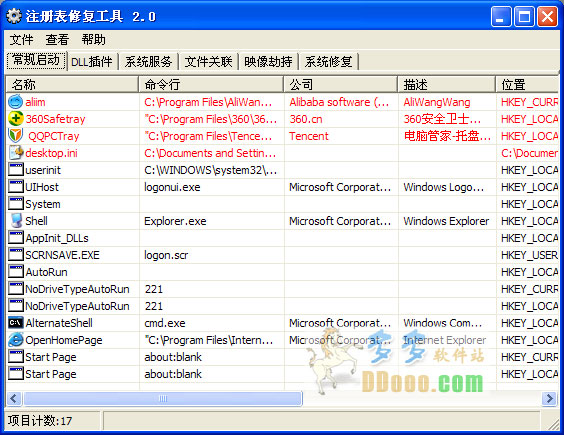
Task: Click the aliim entry icon
Action: (x=15, y=102)
